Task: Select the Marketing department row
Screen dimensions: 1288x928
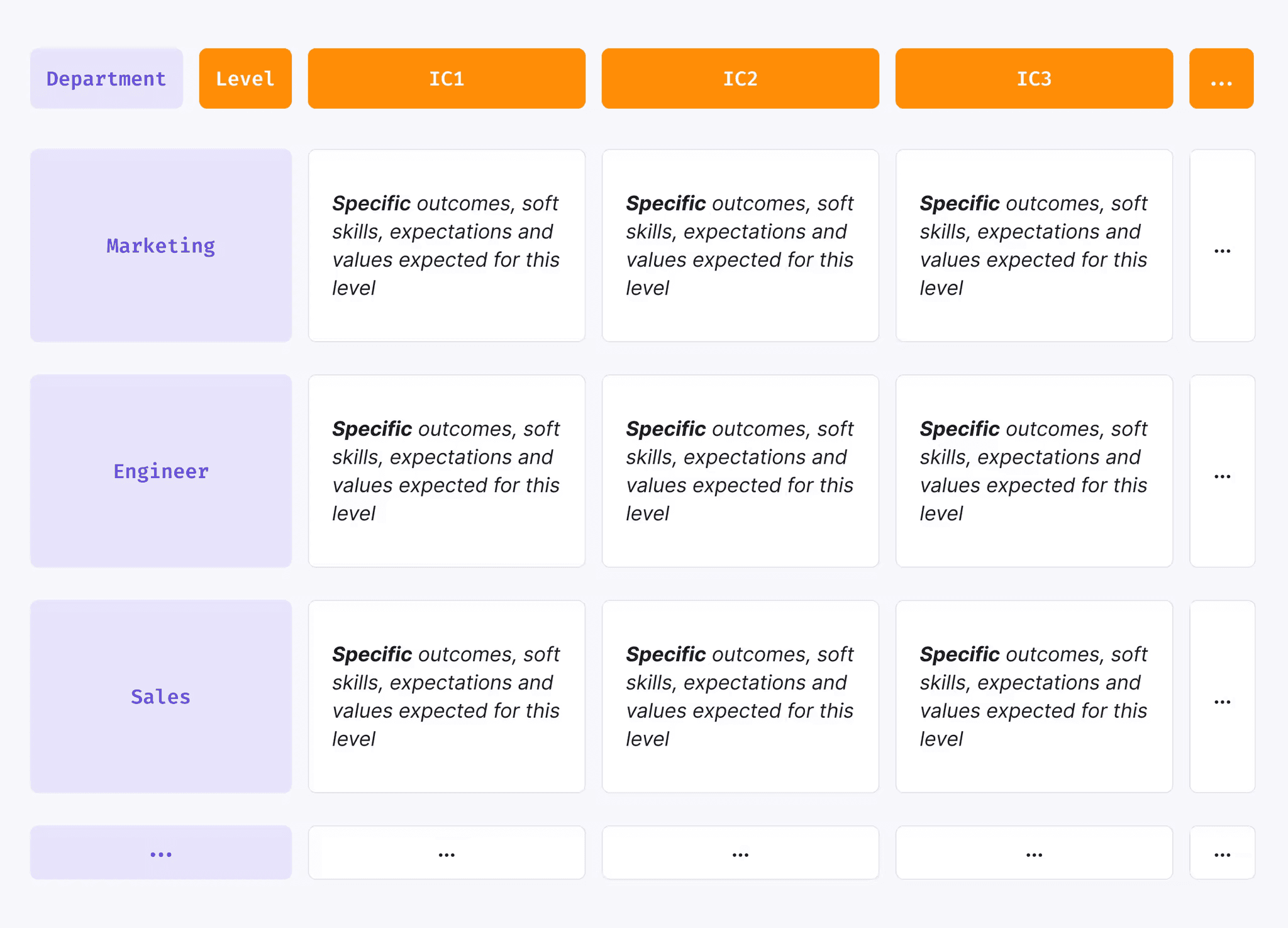Action: coord(161,245)
